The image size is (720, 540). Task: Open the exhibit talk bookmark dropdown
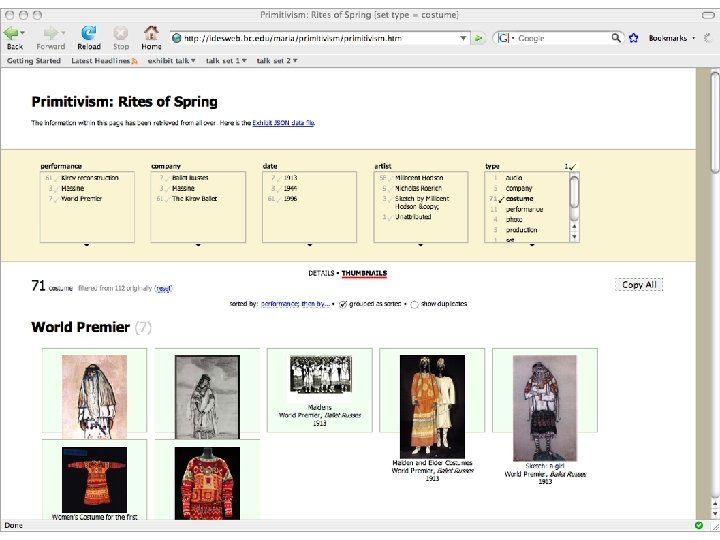point(171,61)
